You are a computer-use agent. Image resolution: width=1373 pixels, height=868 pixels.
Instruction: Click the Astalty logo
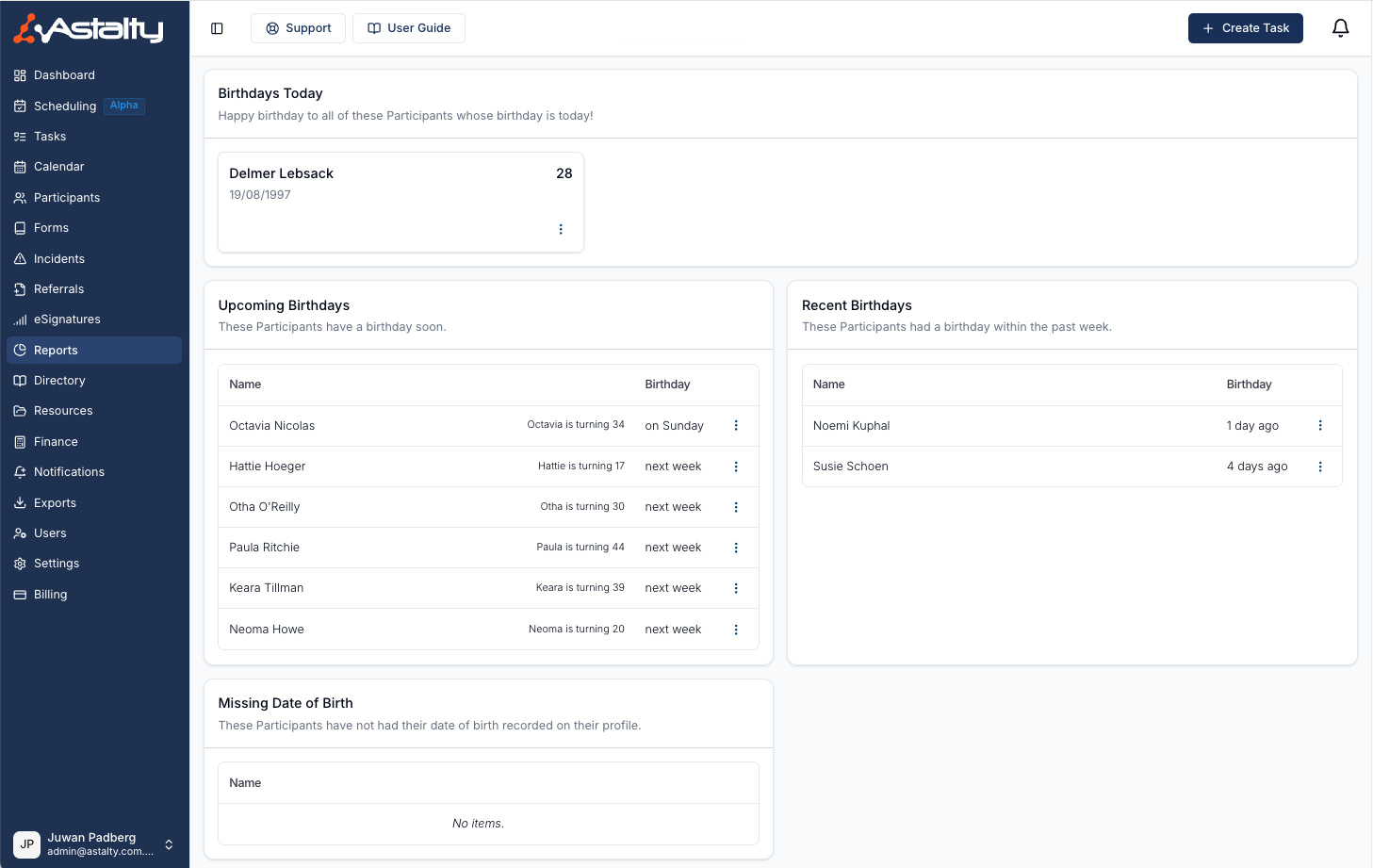(x=89, y=29)
